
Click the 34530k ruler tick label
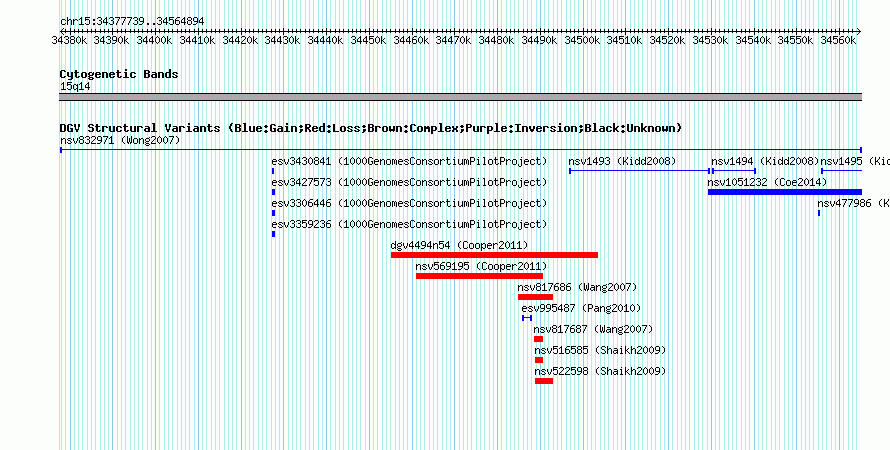tap(710, 41)
